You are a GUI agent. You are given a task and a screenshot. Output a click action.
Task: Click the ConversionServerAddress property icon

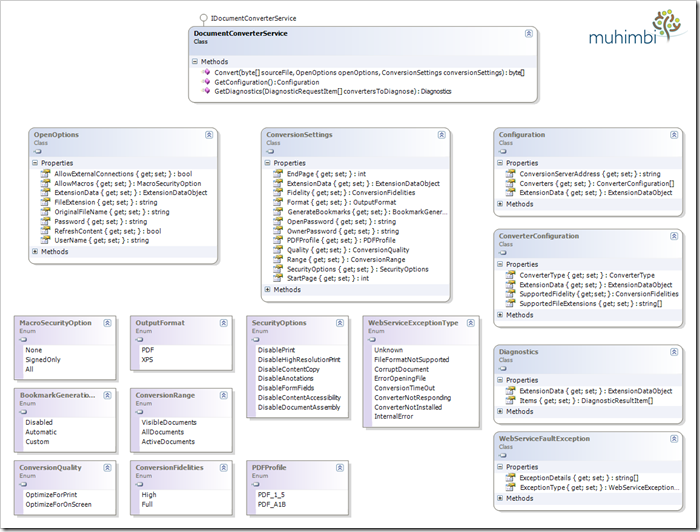coord(512,174)
